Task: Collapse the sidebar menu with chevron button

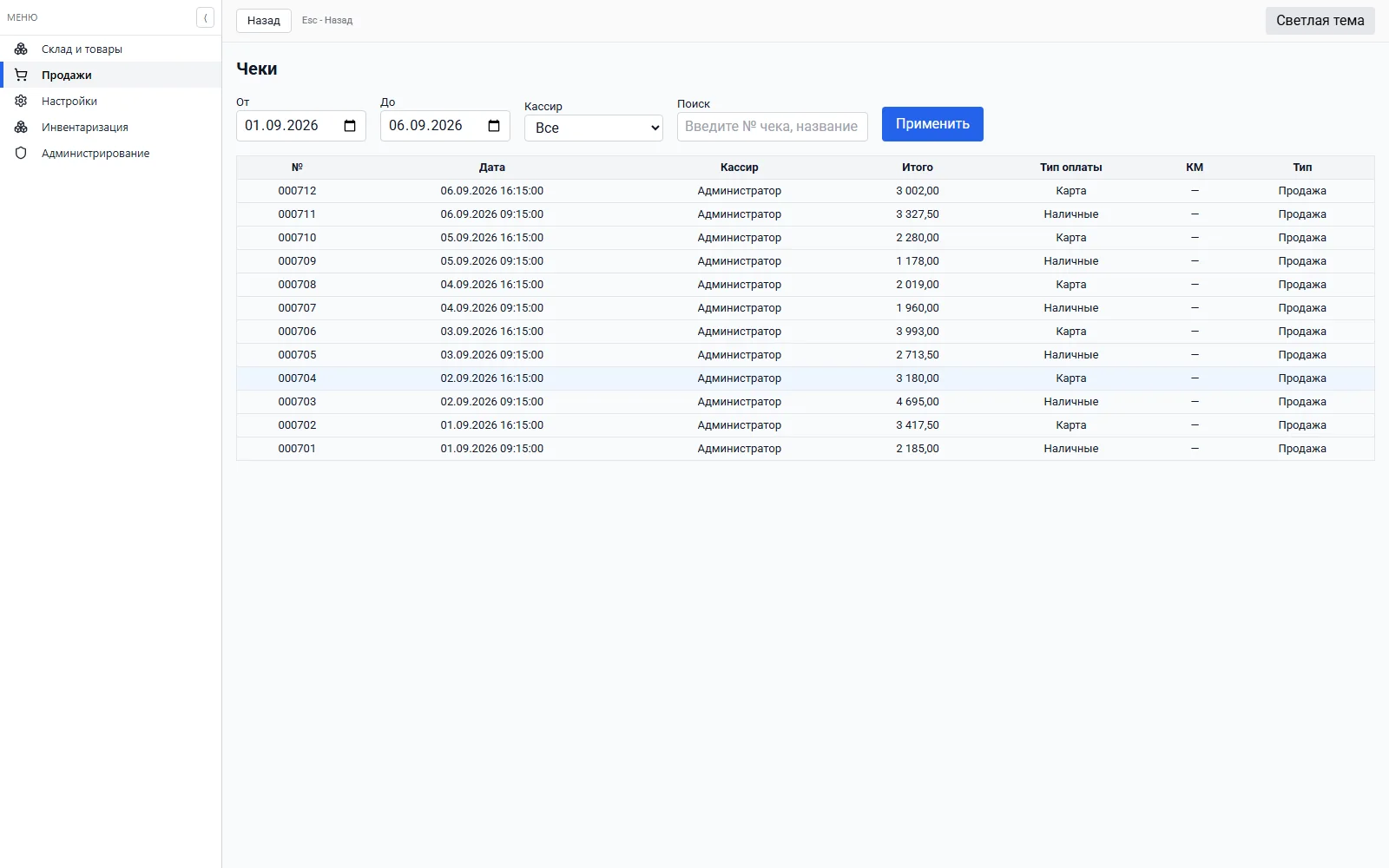Action: [205, 17]
